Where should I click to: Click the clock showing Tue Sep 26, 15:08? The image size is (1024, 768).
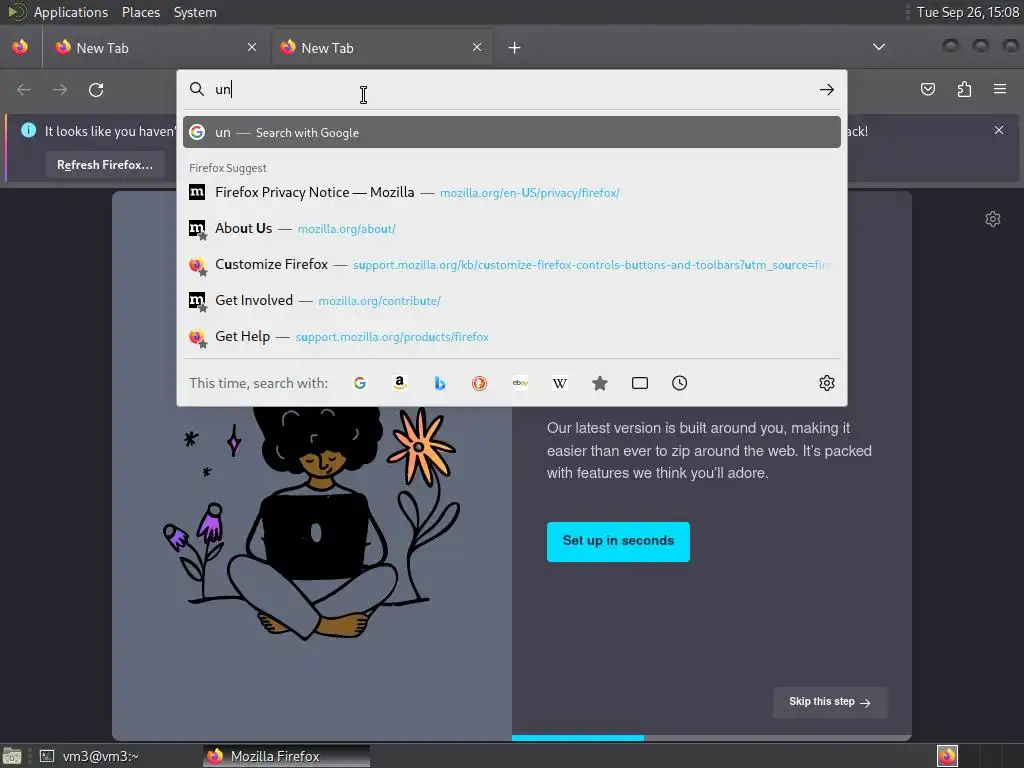pos(967,12)
